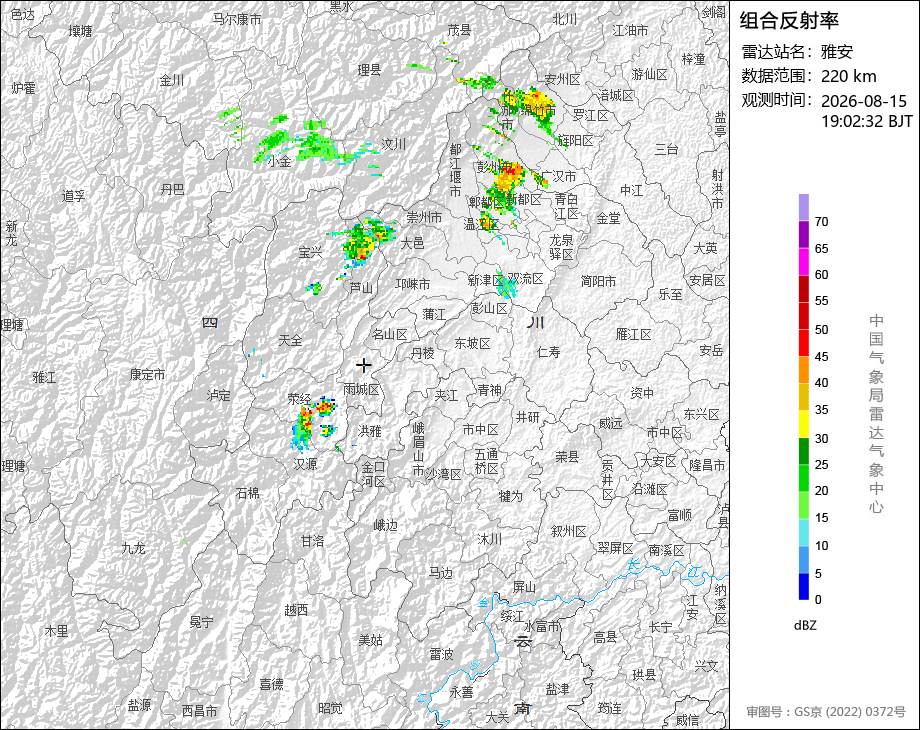The image size is (920, 730).
Task: Click the 审图号 GS京 (2022) 0372号 text
Action: 826,712
